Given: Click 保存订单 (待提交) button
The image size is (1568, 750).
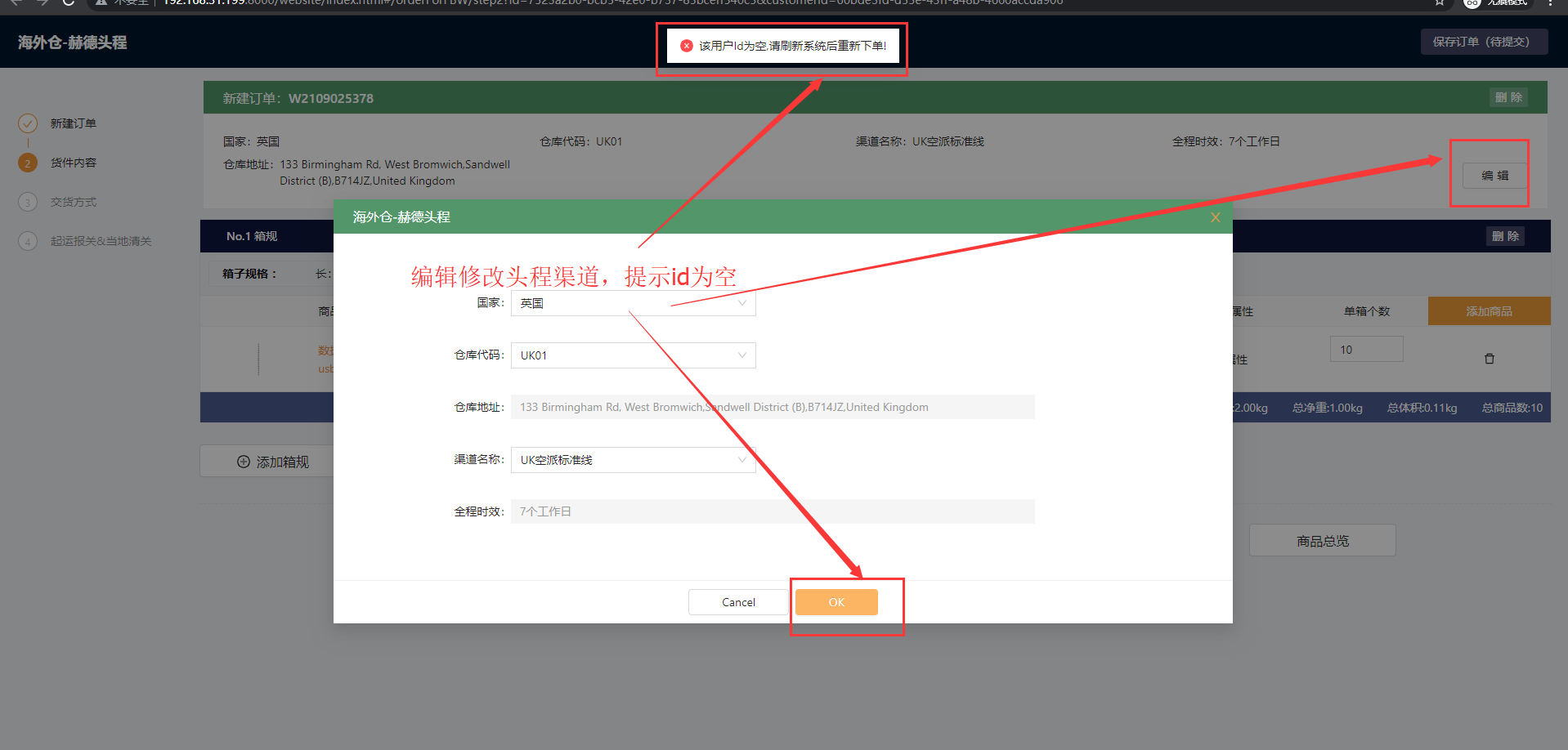Looking at the screenshot, I should point(1483,42).
